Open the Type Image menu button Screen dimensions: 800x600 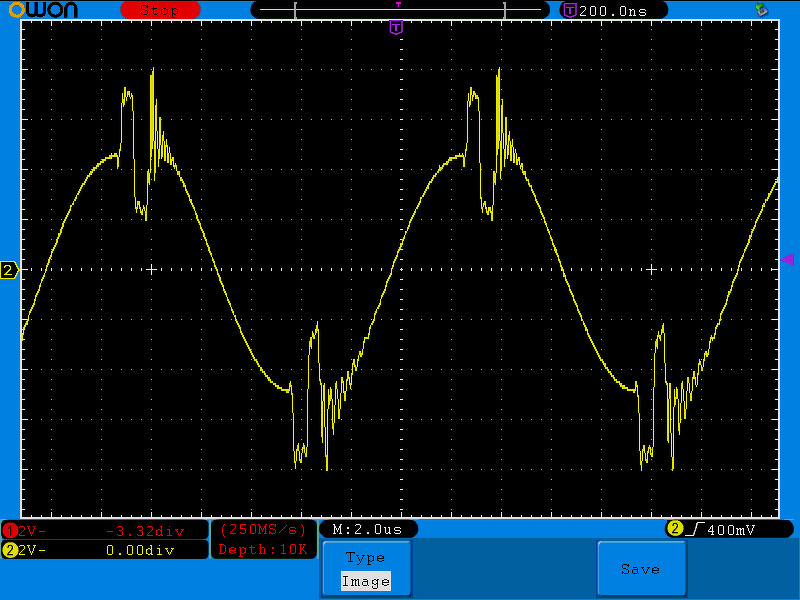click(367, 569)
